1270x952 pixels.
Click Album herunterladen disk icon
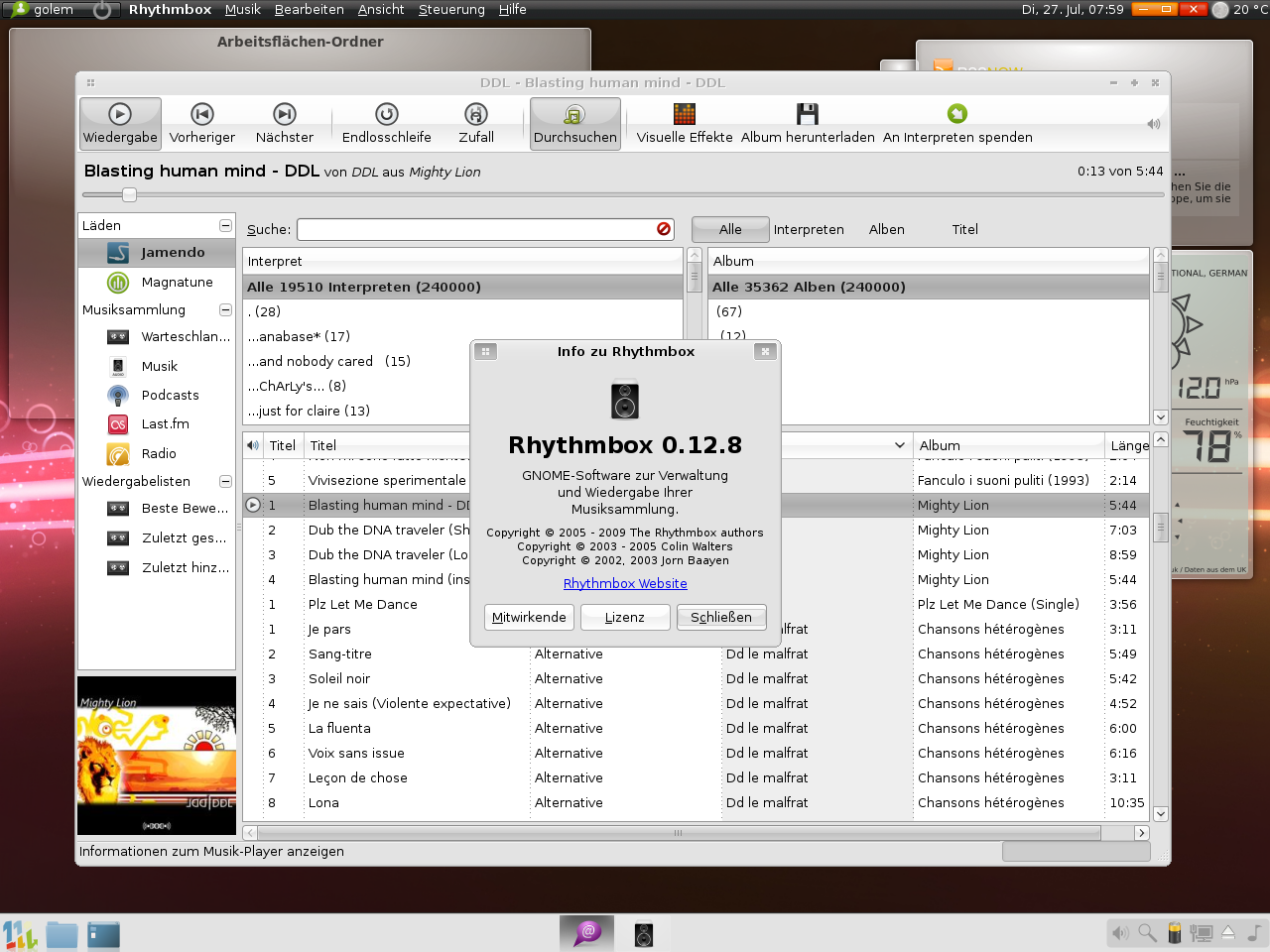(x=808, y=115)
